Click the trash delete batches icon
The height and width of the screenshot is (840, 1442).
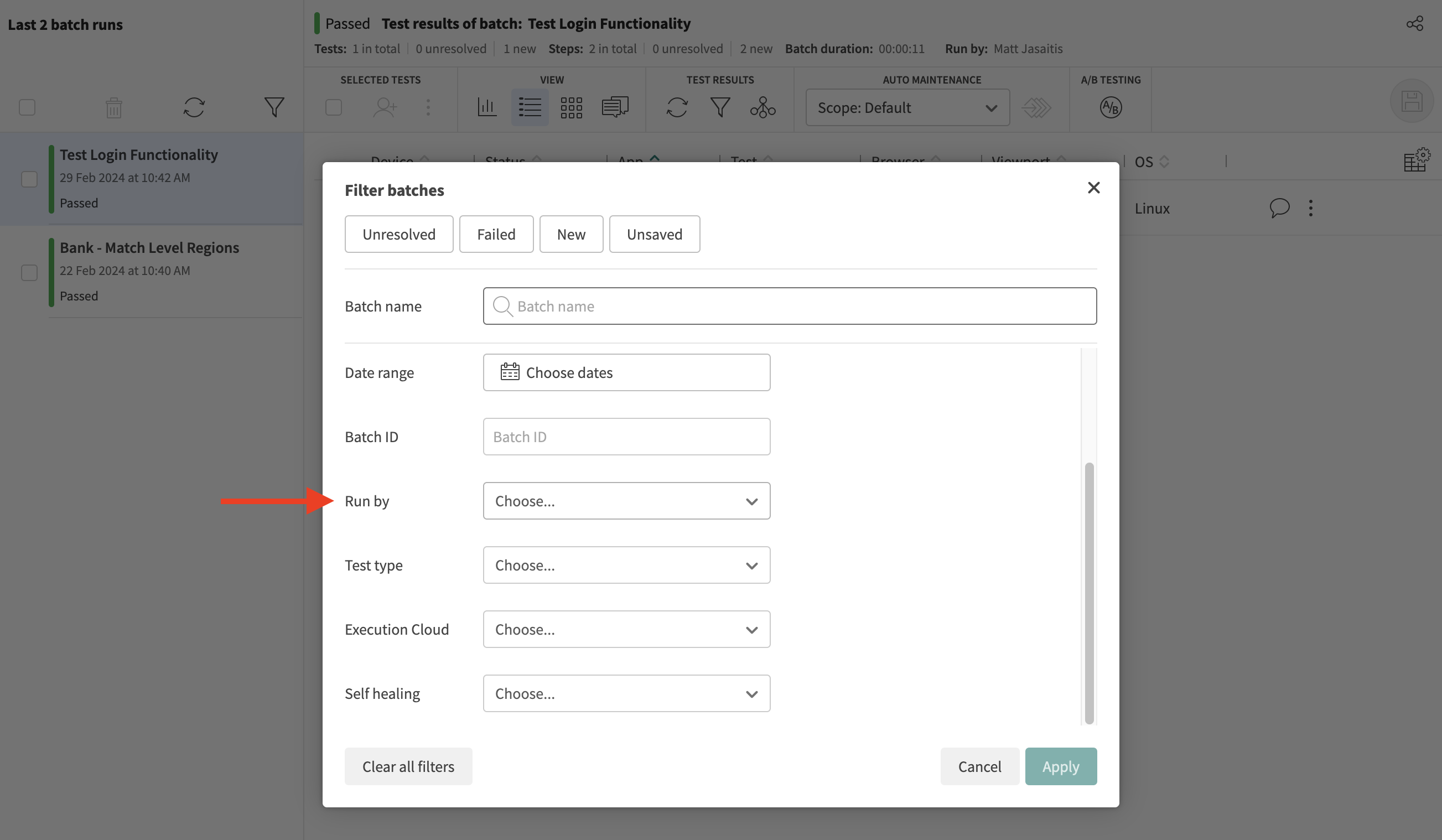pos(114,107)
